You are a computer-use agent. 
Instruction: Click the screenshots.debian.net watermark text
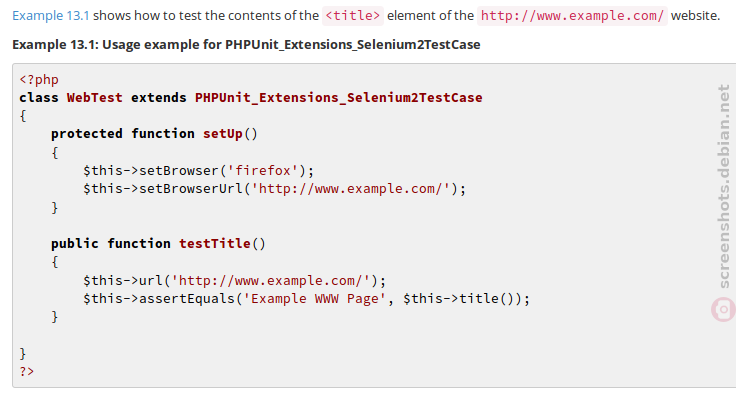pos(724,186)
